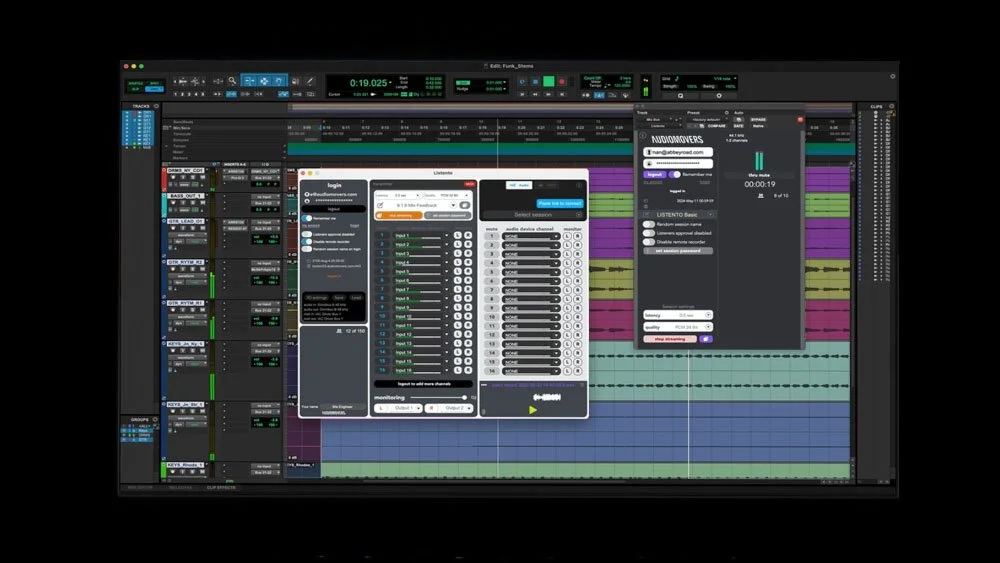Open the CLIP EFFECTS tab at bottom
This screenshot has width=1000, height=563.
tap(221, 488)
